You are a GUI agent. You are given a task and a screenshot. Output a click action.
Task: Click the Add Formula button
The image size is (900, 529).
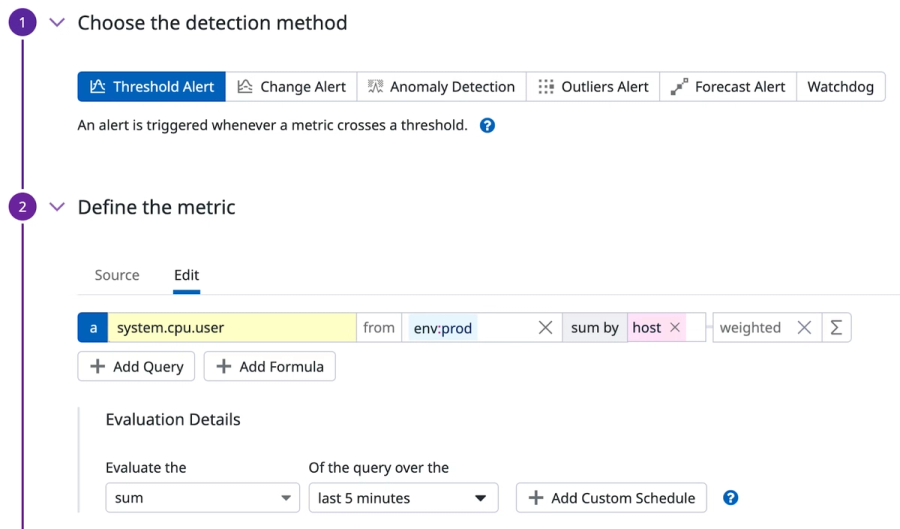coord(270,367)
